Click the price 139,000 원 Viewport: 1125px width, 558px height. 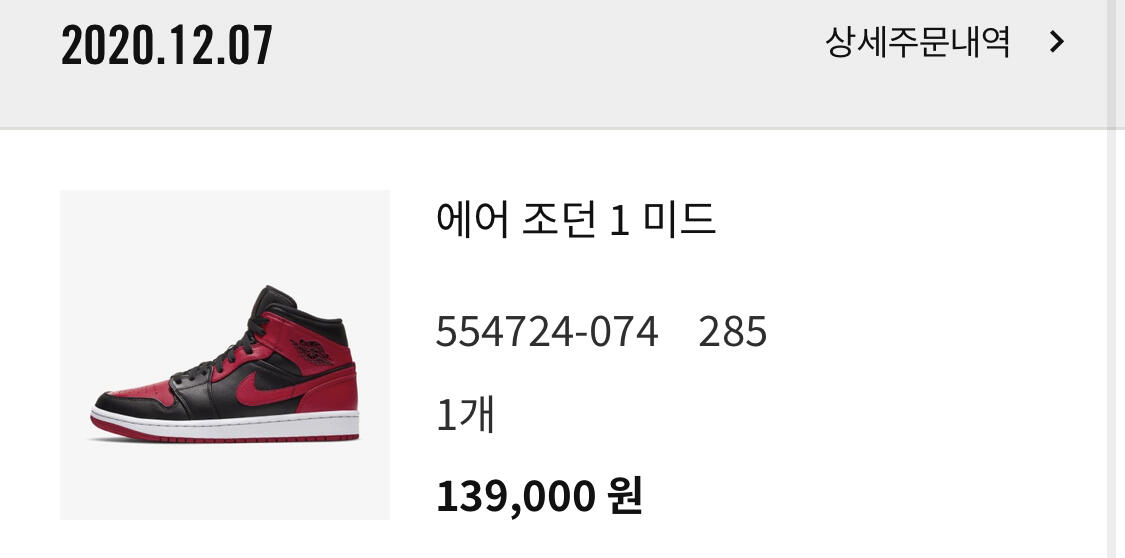539,496
